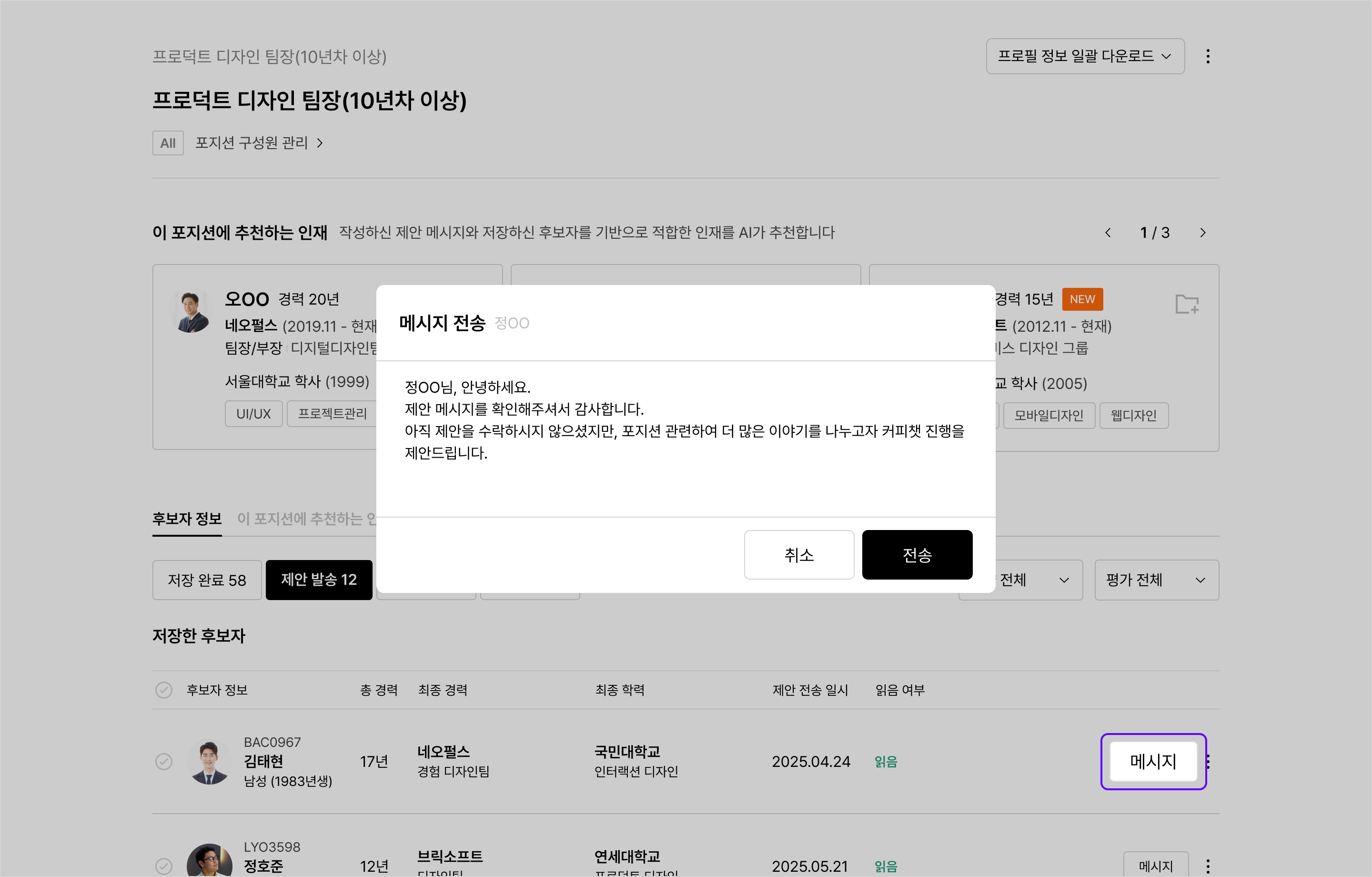The height and width of the screenshot is (877, 1372).
Task: Click inside the message text area
Action: 684,439
